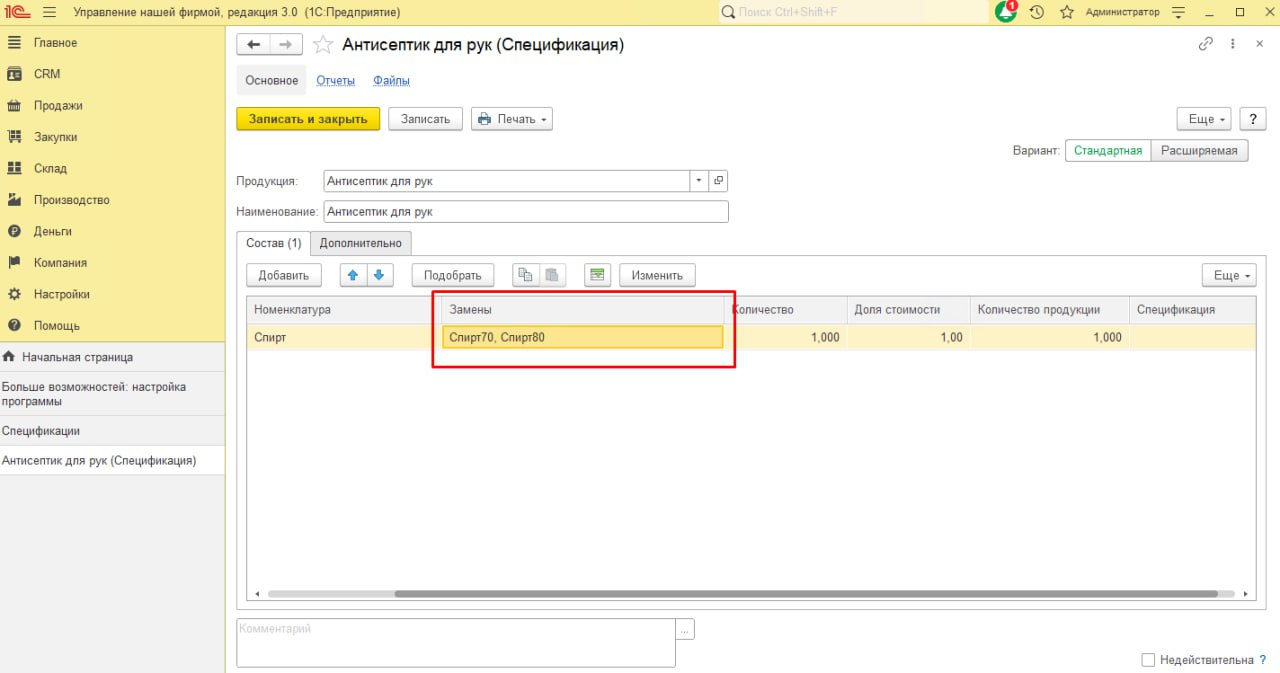The height and width of the screenshot is (673, 1280).
Task: Switch to Дополнительно tab
Action: (x=361, y=243)
